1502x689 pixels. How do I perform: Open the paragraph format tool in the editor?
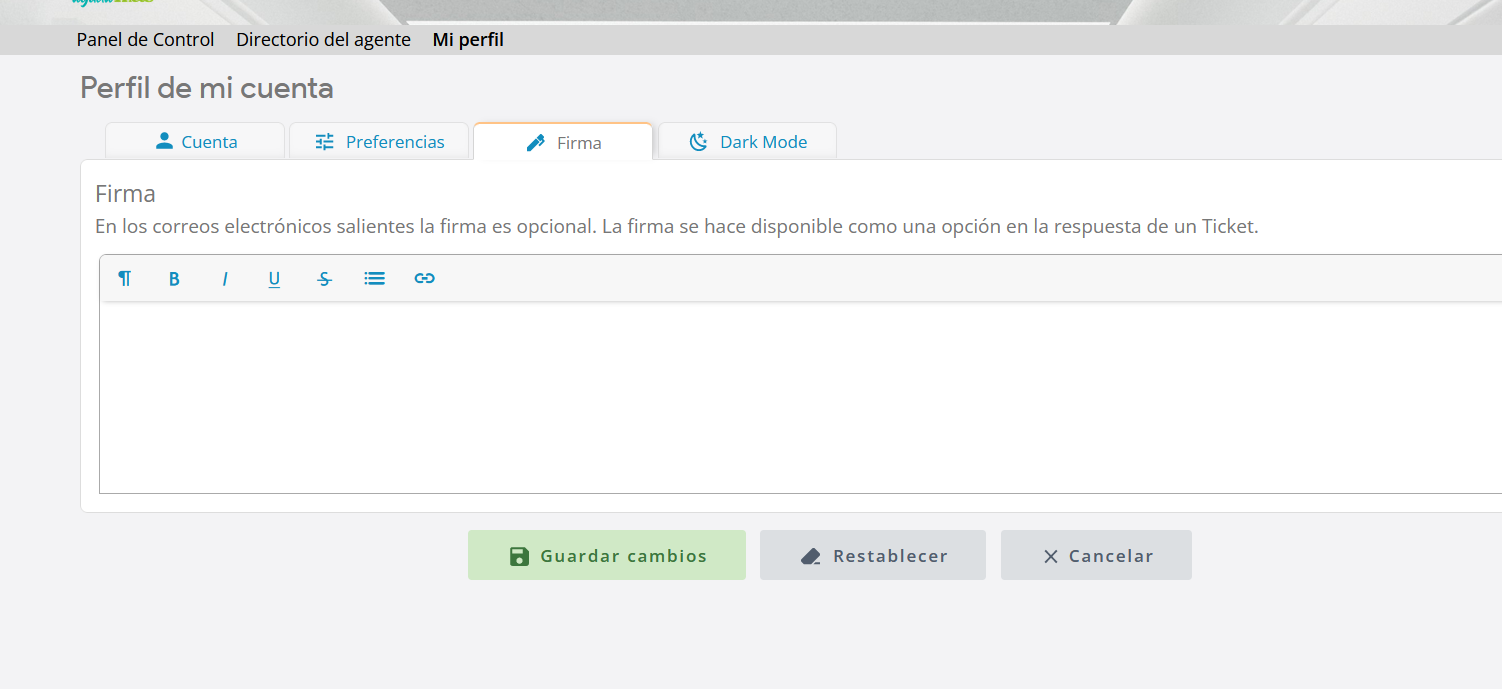(125, 279)
